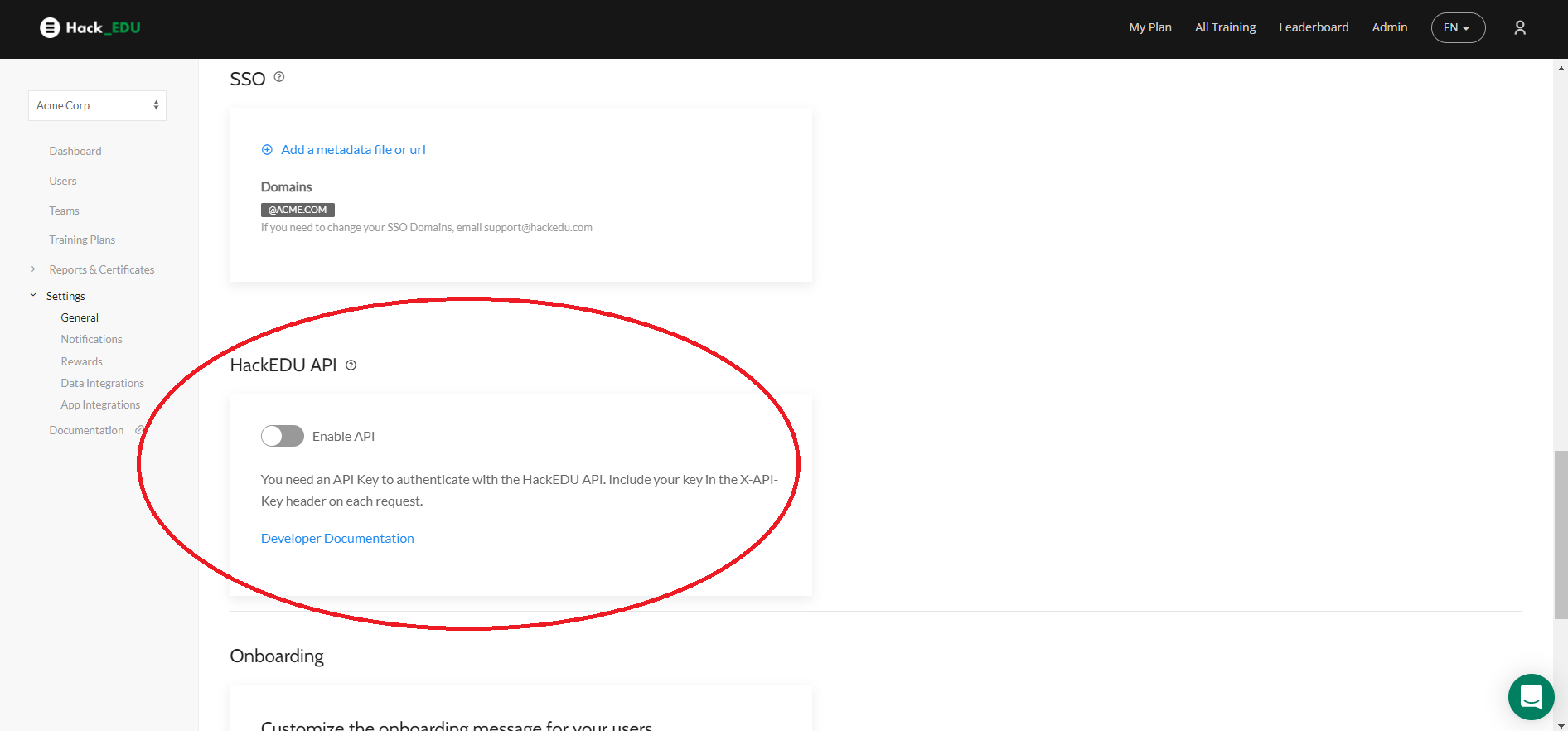The width and height of the screenshot is (1568, 731).
Task: Click the Onboarding section heading
Action: point(277,656)
